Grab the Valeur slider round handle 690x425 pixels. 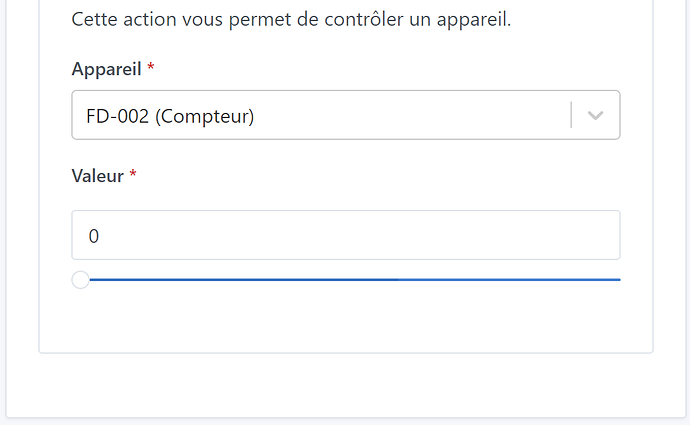[80, 280]
